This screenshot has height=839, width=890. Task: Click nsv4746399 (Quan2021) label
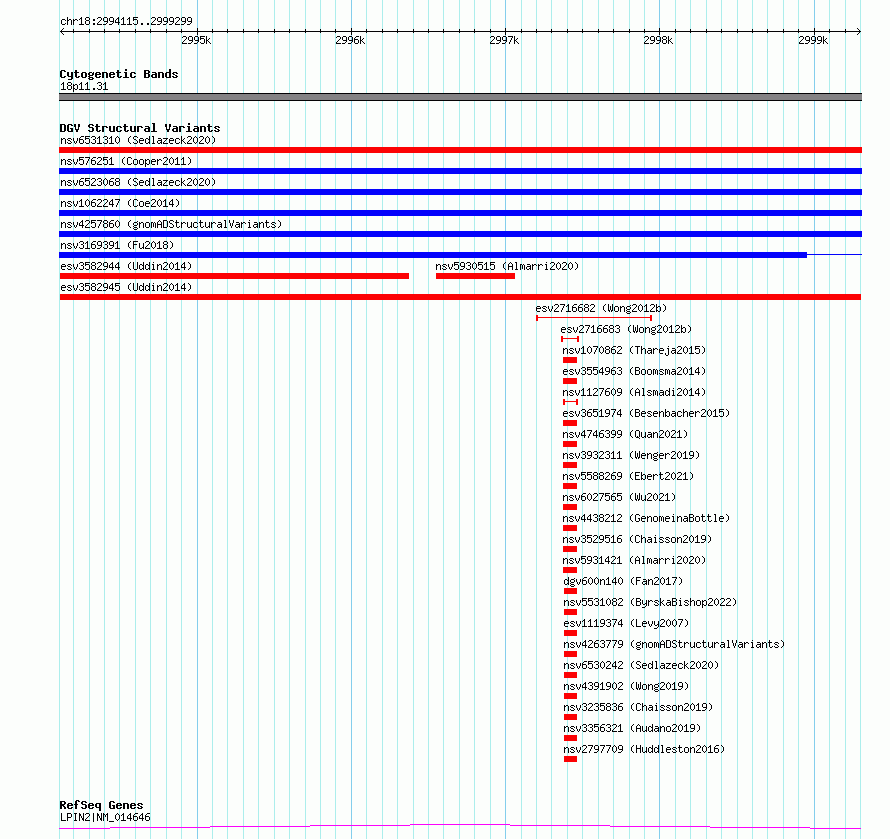(625, 434)
